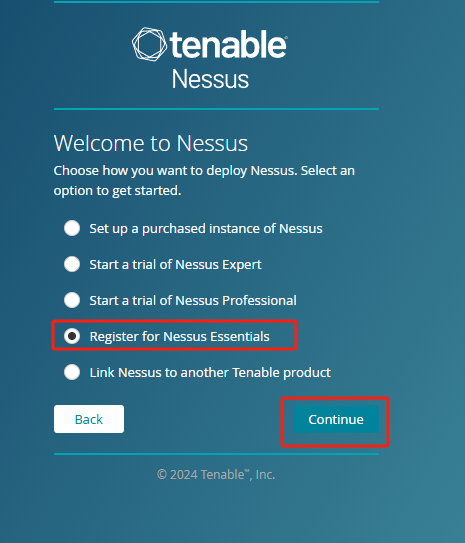Click the Tenable hexagon logo icon
465x543 pixels.
[x=149, y=44]
